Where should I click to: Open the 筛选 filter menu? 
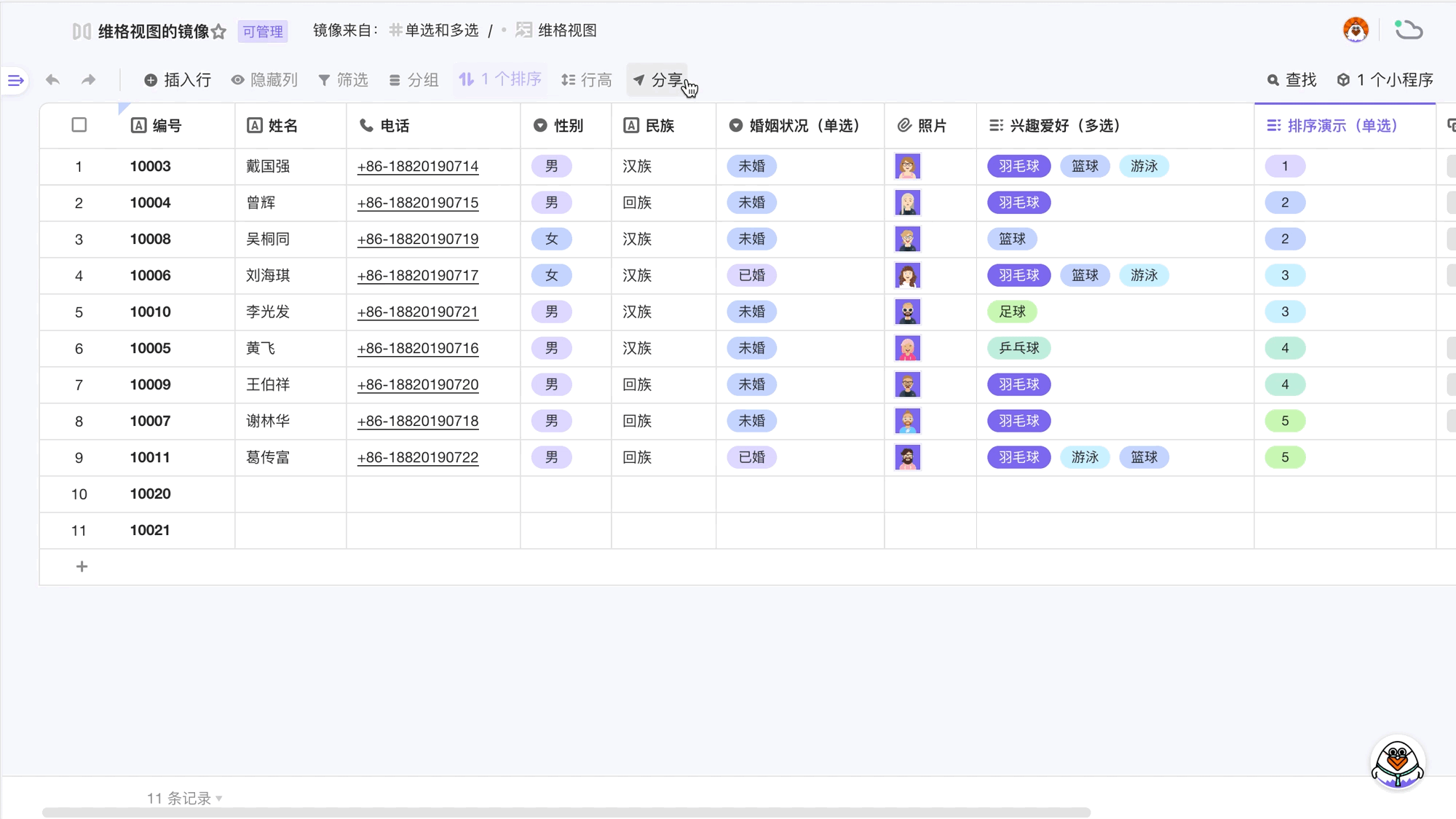pyautogui.click(x=344, y=80)
